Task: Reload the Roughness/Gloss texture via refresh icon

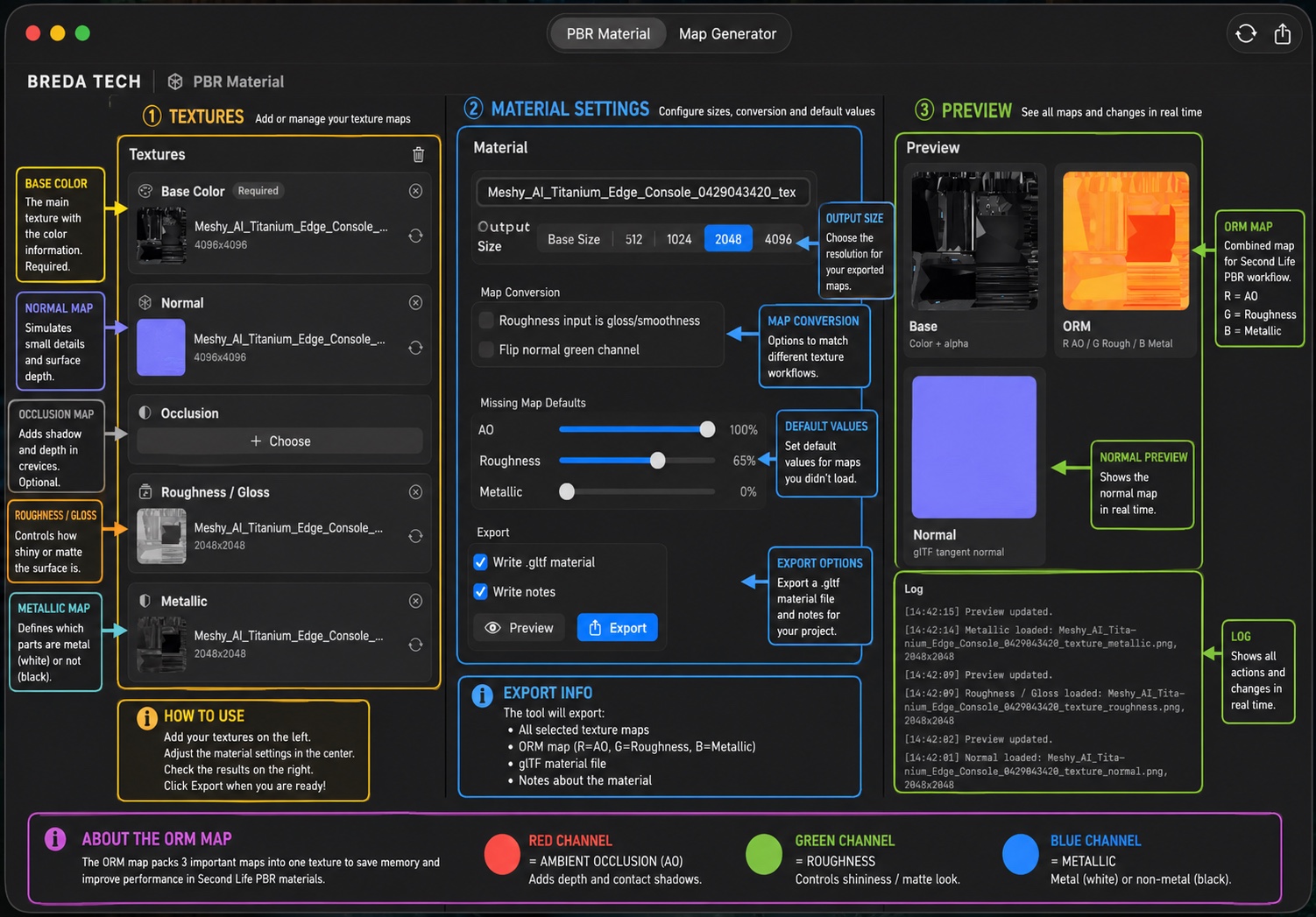Action: (414, 536)
